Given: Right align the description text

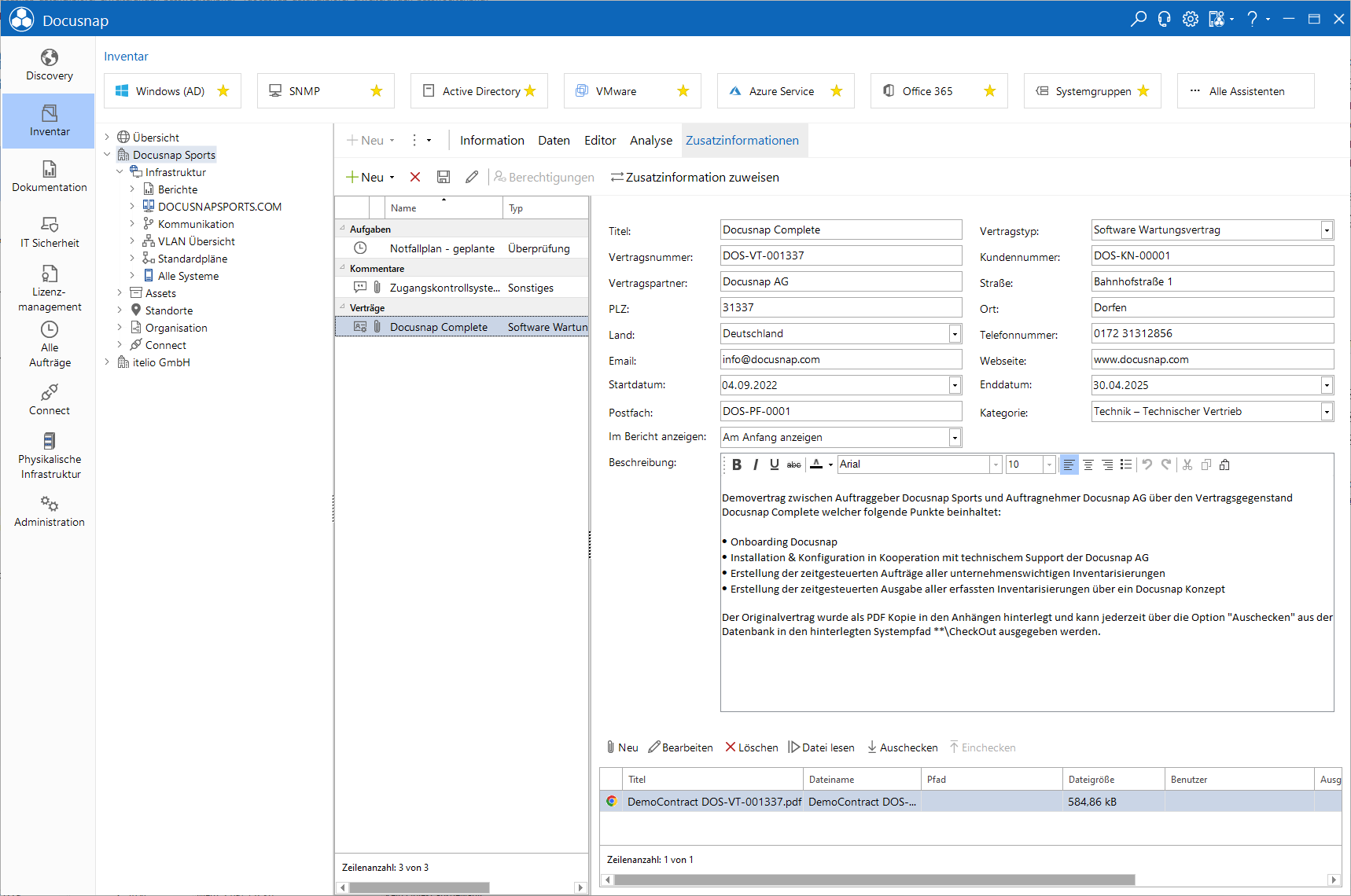Looking at the screenshot, I should [1107, 465].
